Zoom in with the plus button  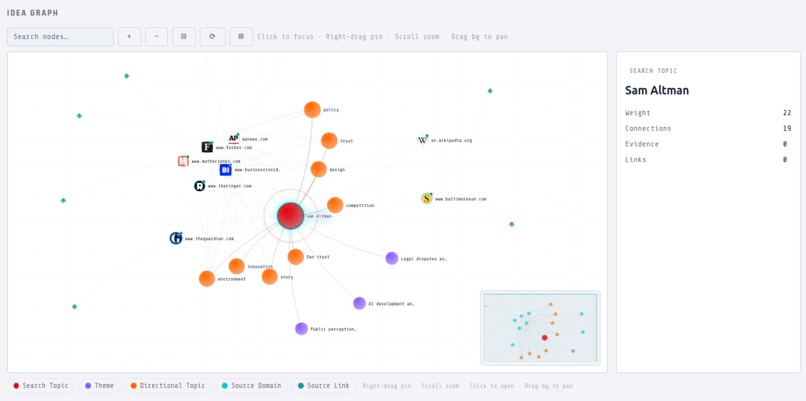tap(129, 37)
